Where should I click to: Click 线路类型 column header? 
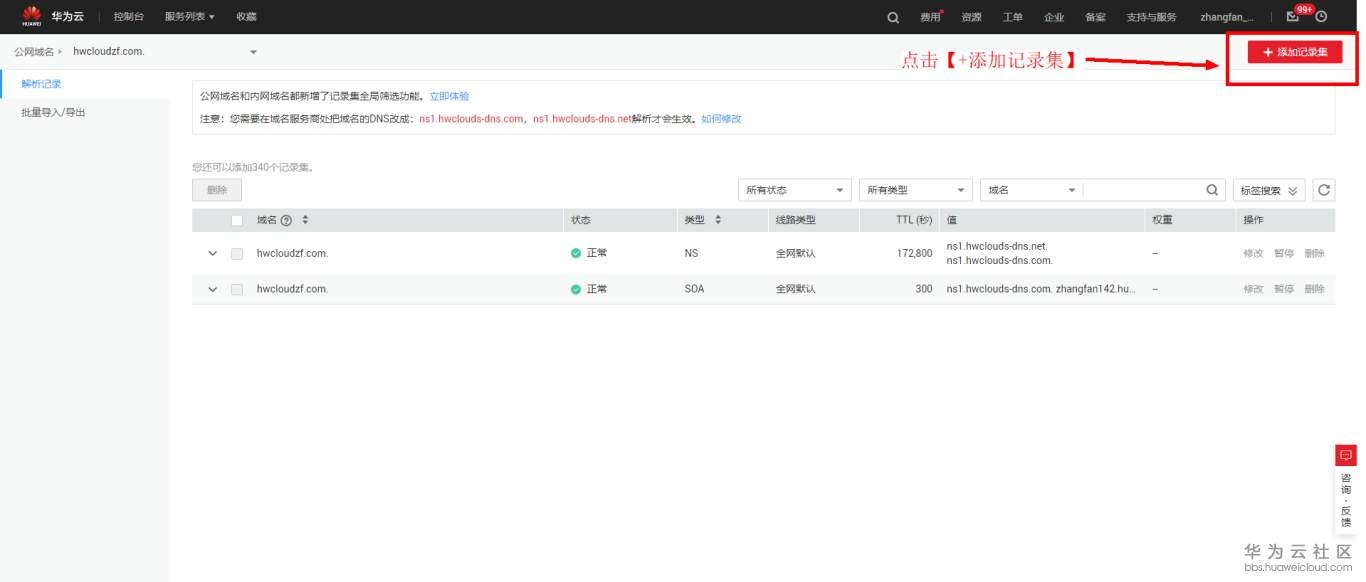pyautogui.click(x=796, y=220)
